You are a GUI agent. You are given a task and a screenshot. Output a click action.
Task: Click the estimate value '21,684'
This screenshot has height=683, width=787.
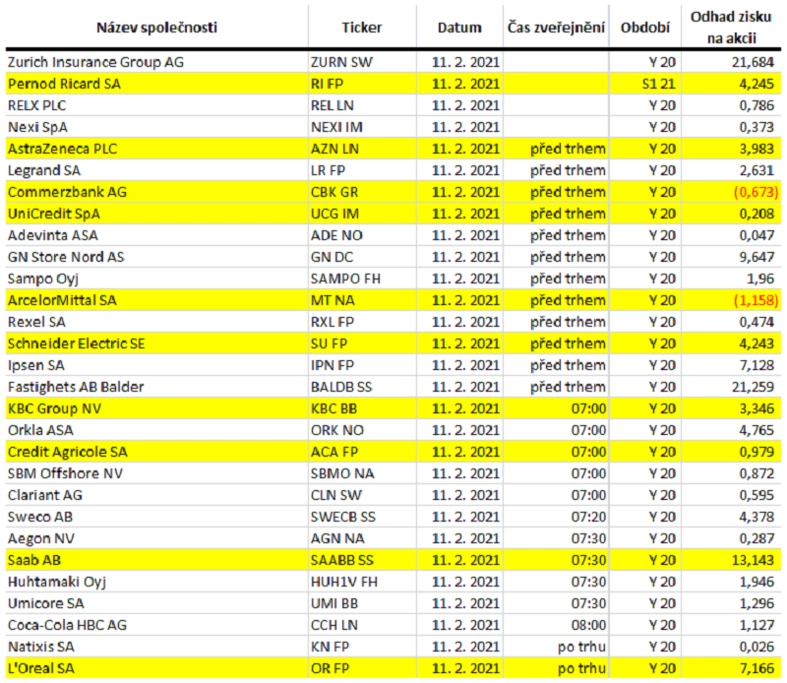752,62
